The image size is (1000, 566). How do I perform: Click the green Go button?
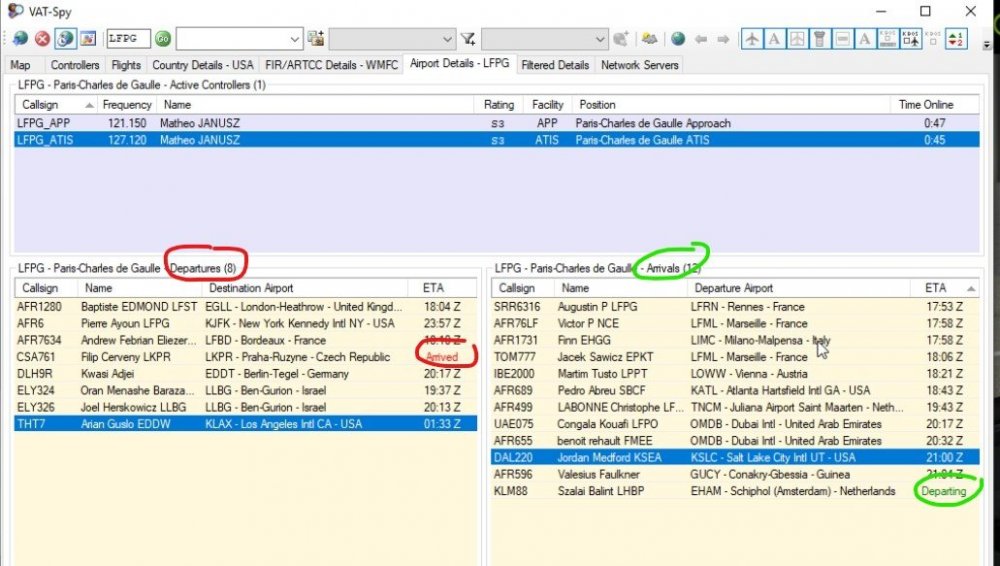pos(163,39)
